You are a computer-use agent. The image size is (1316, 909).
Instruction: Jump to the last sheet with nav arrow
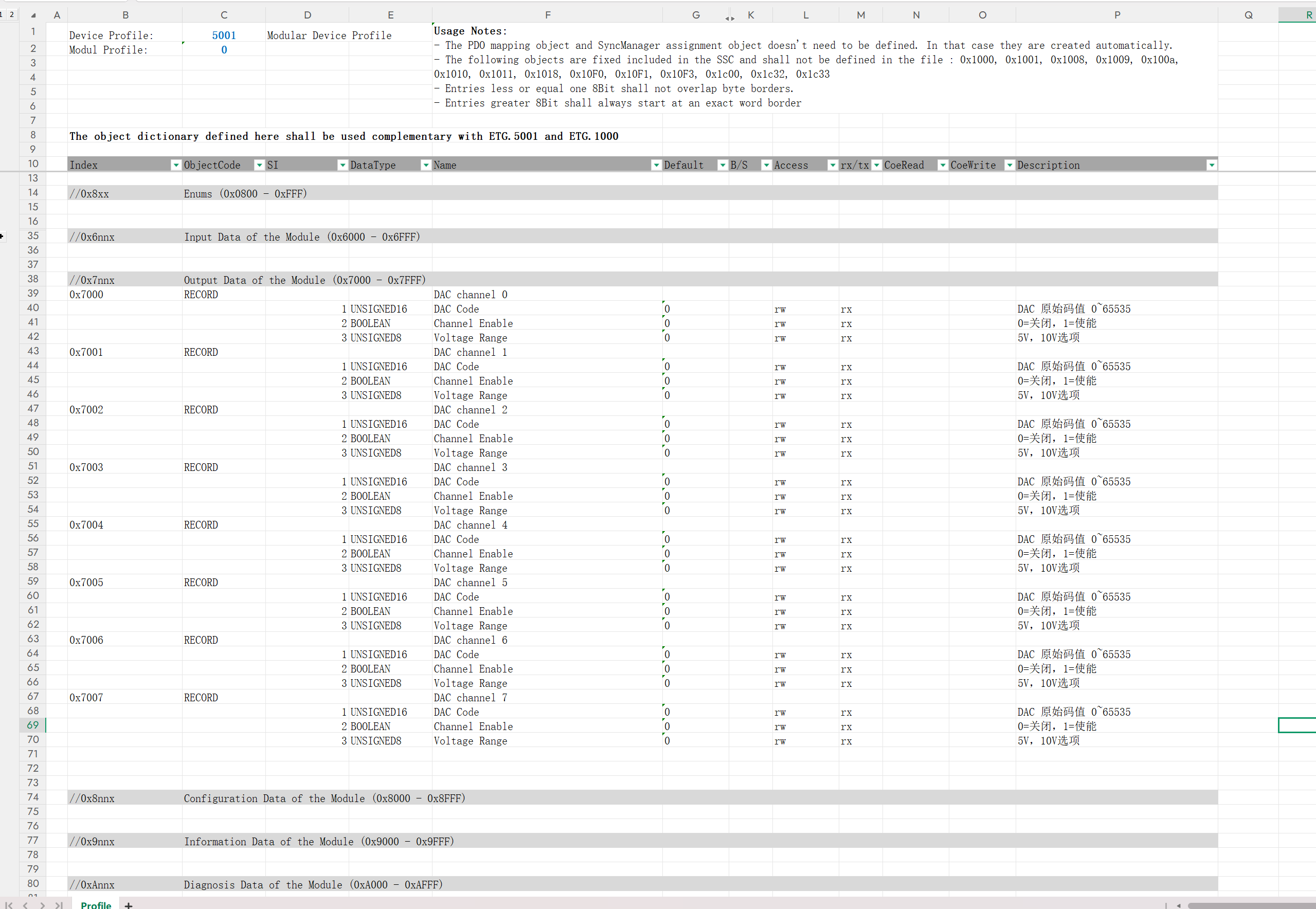59,904
